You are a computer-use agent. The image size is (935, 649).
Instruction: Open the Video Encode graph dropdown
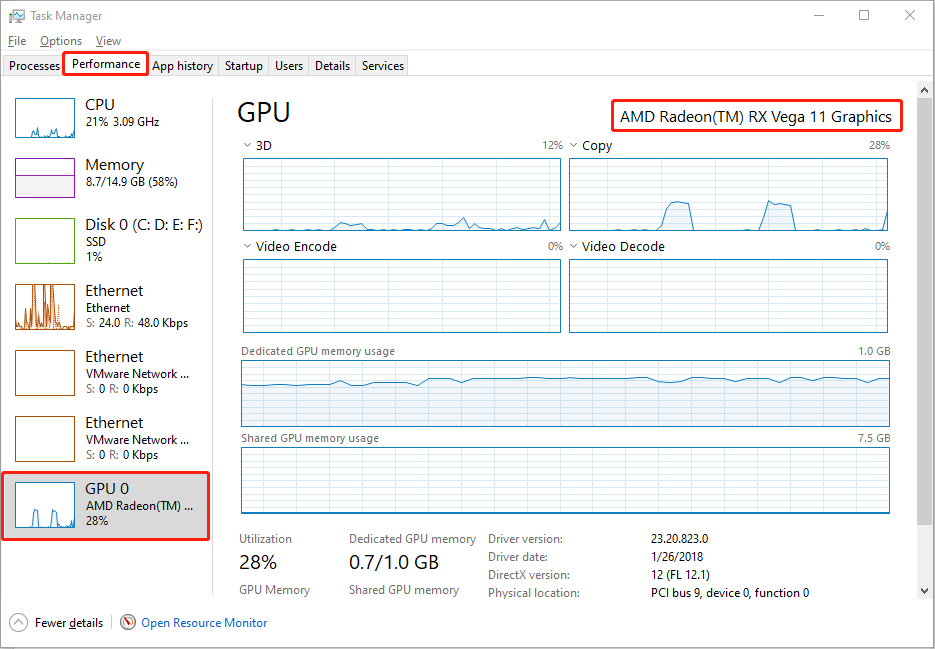[x=247, y=246]
